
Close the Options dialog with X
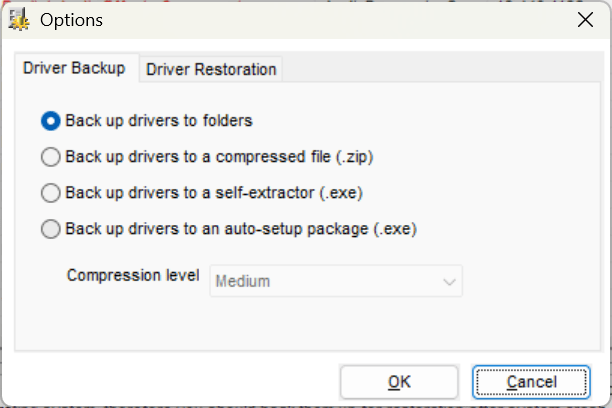point(585,20)
